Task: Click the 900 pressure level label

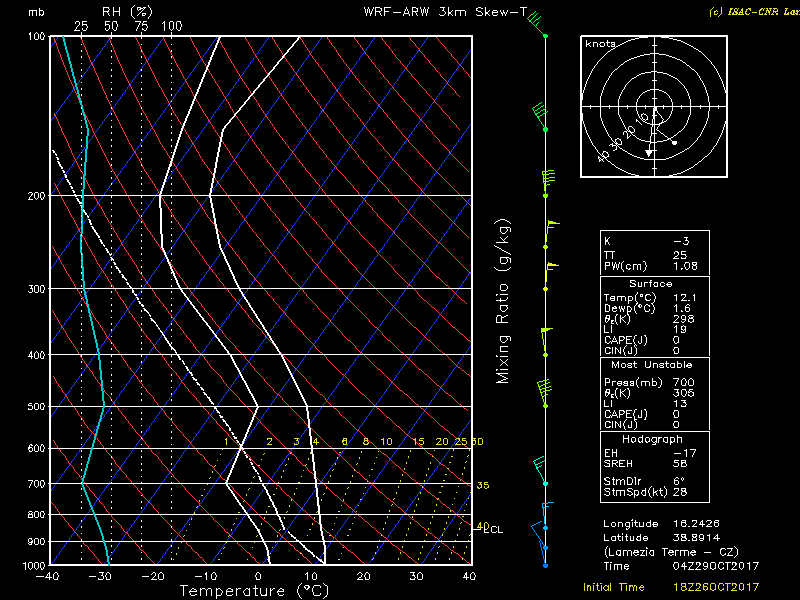Action: [36, 541]
